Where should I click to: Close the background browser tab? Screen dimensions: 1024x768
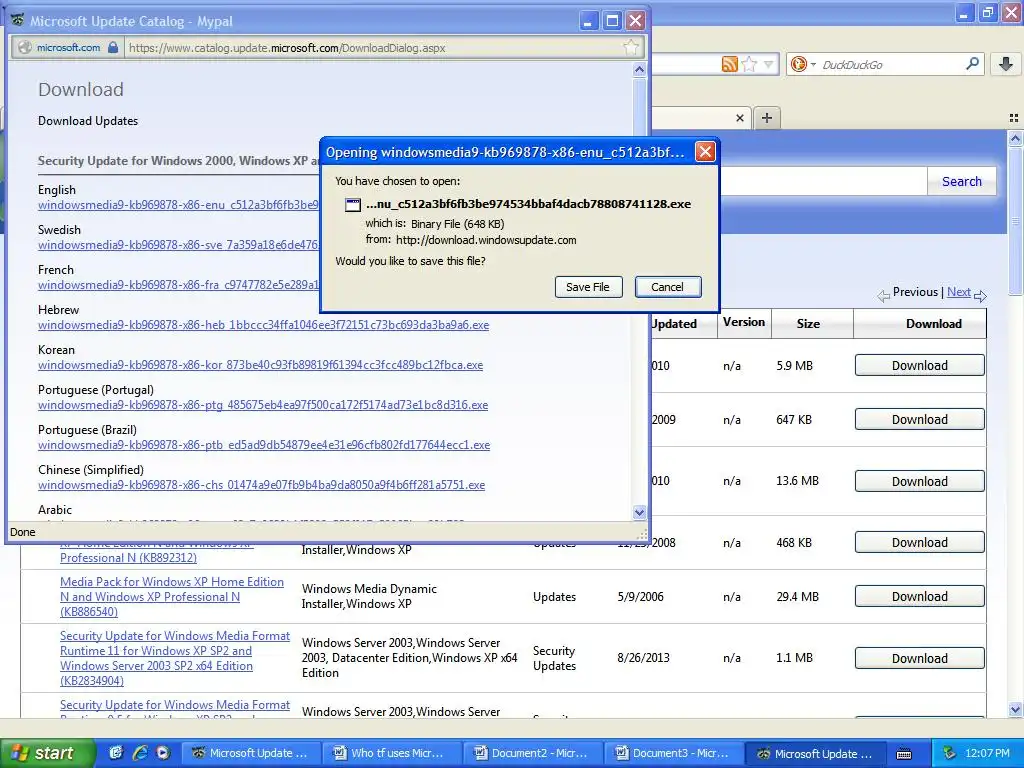pyautogui.click(x=740, y=118)
